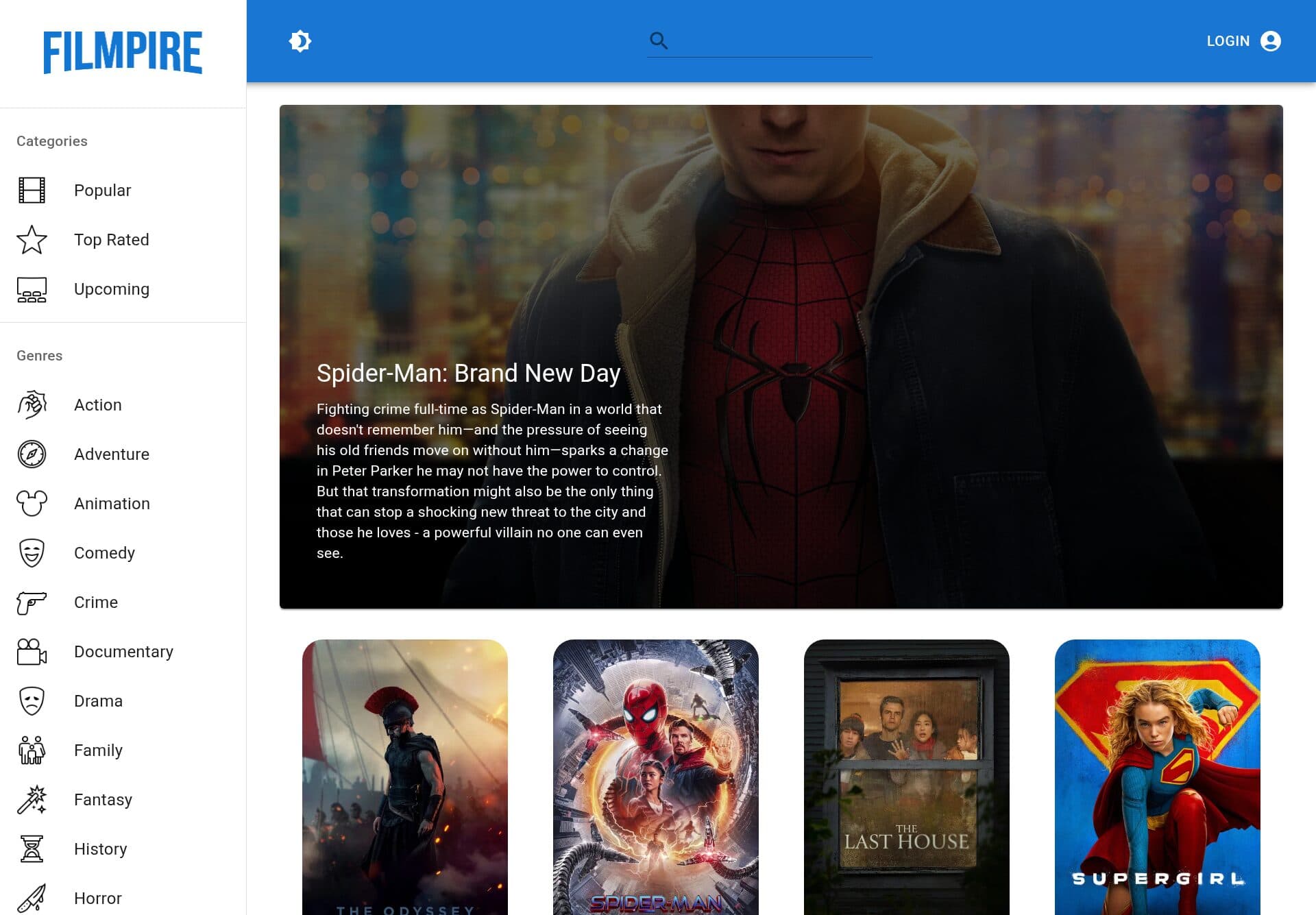Viewport: 1316px width, 915px height.
Task: Toggle dark mode brightness icon
Action: coord(300,41)
